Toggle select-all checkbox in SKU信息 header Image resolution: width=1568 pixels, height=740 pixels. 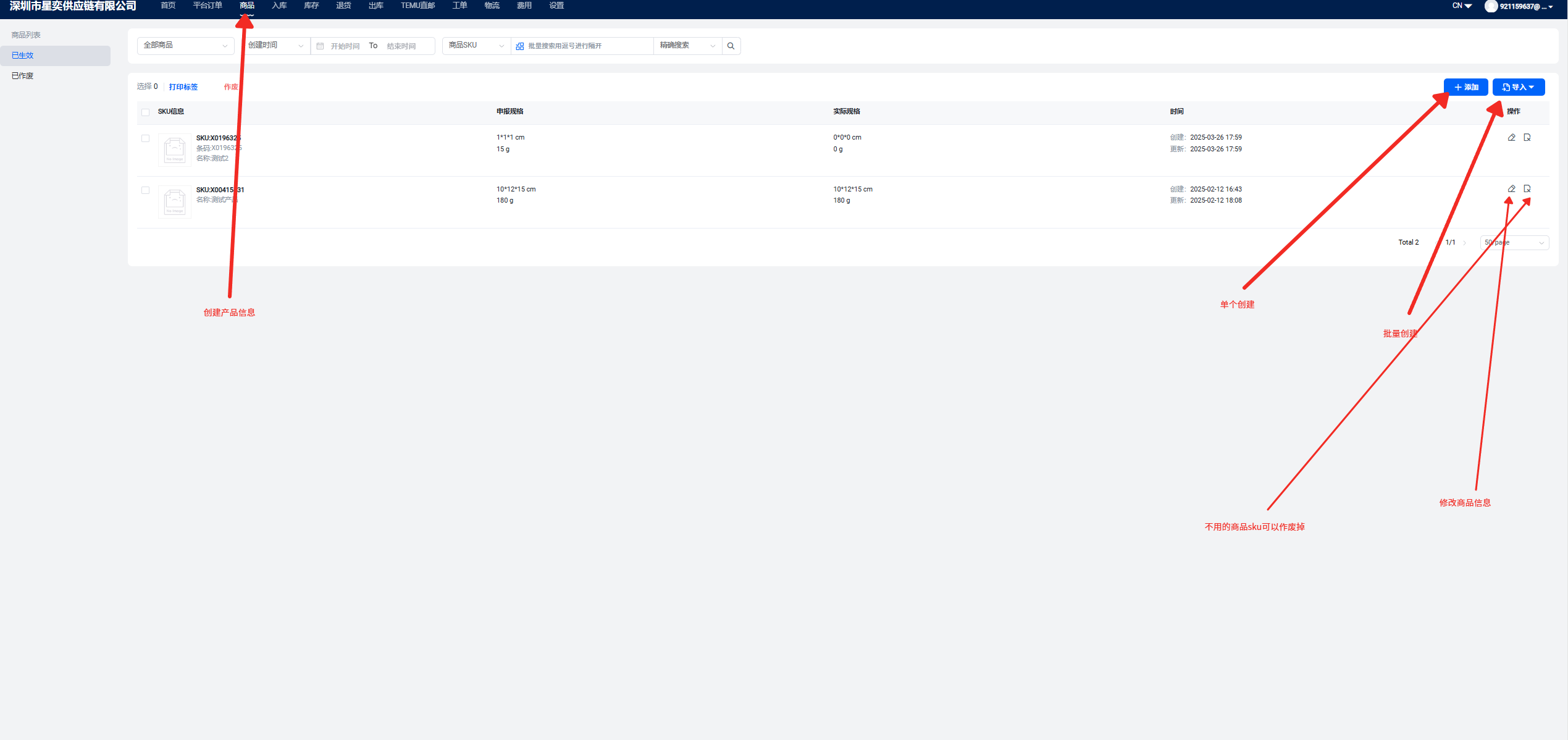(146, 112)
